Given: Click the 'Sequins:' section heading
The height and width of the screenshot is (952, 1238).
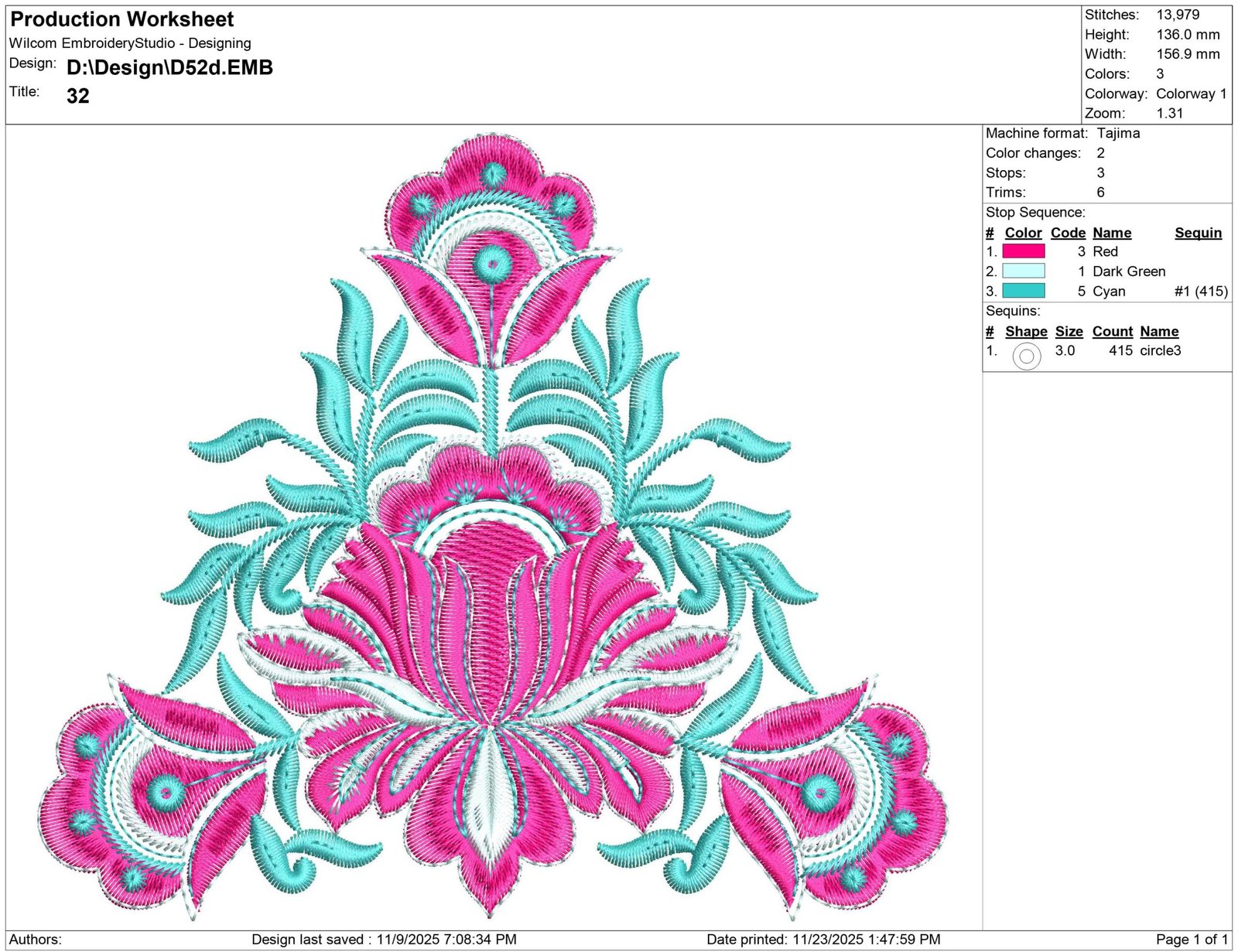Looking at the screenshot, I should [1013, 311].
